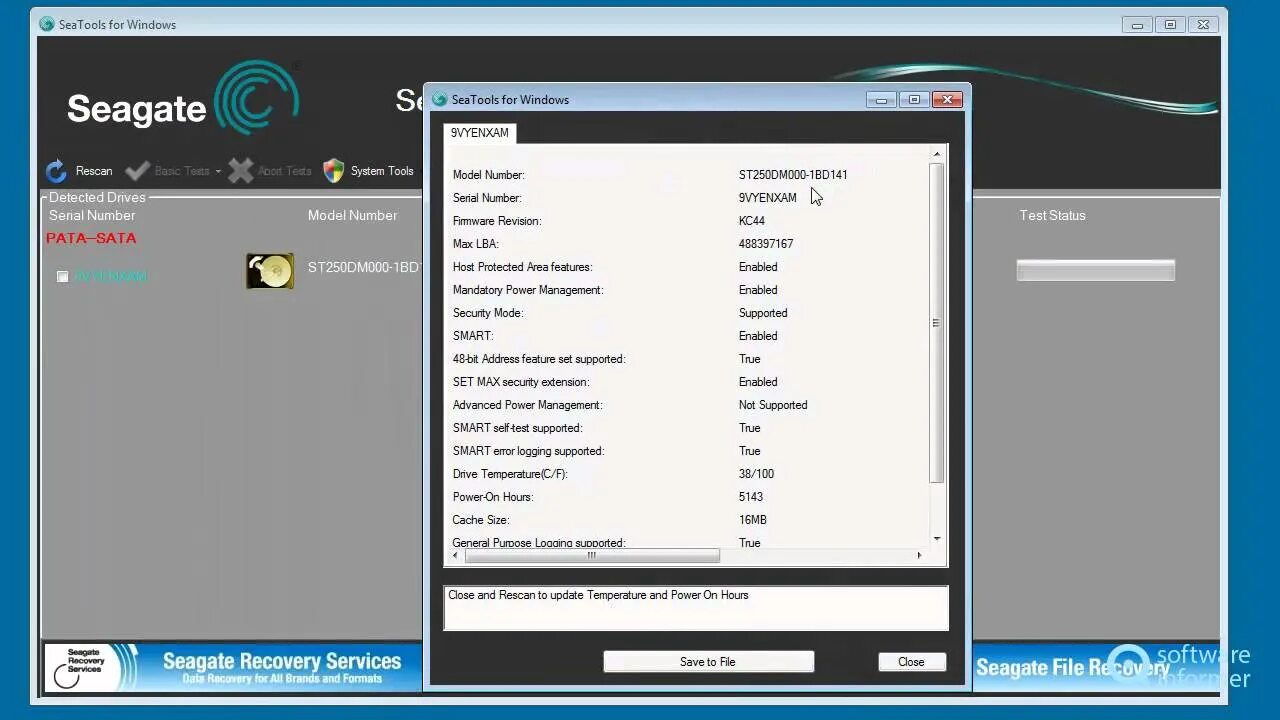Click the Cache Size value 16MB
Image resolution: width=1280 pixels, height=720 pixels.
pyautogui.click(x=753, y=520)
